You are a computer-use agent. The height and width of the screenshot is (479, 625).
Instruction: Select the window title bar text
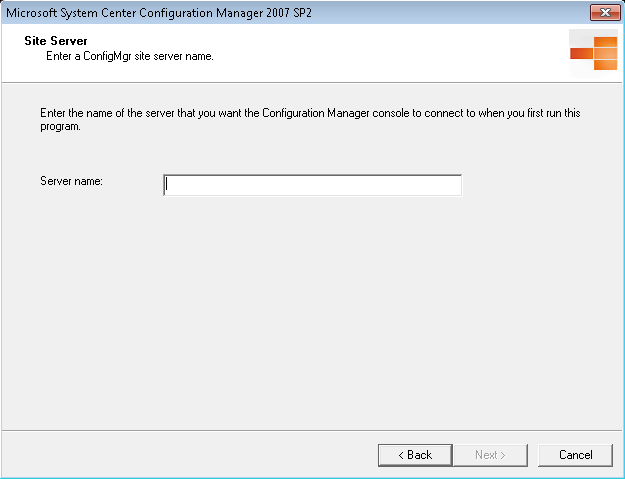pos(159,13)
